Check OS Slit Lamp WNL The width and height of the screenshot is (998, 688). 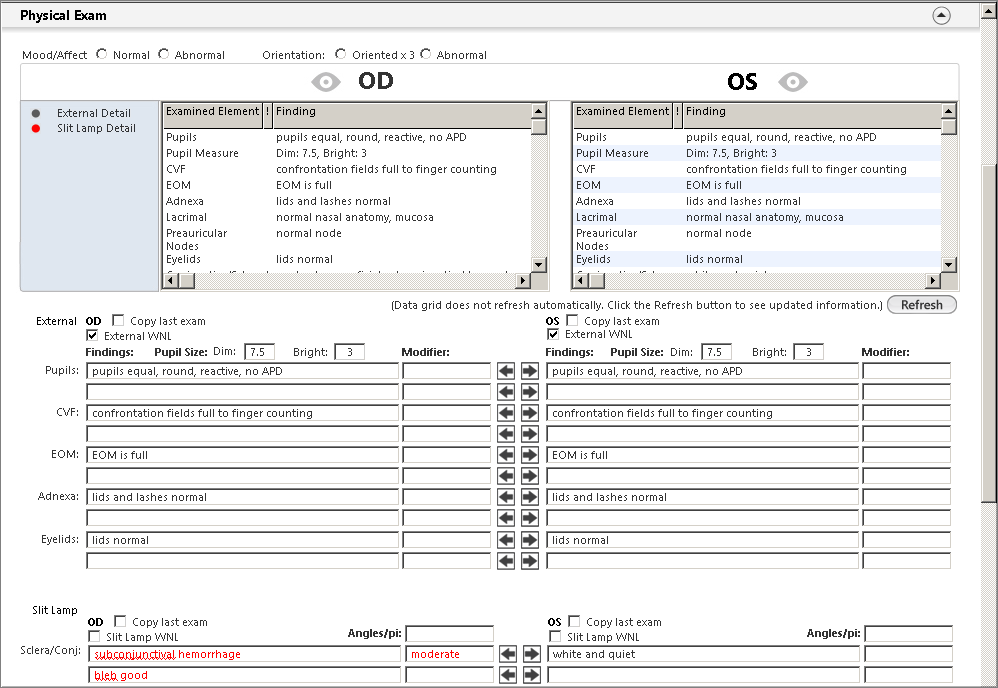click(x=555, y=636)
